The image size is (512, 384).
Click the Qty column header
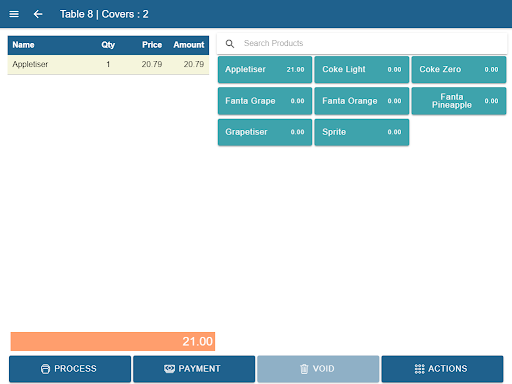108,45
